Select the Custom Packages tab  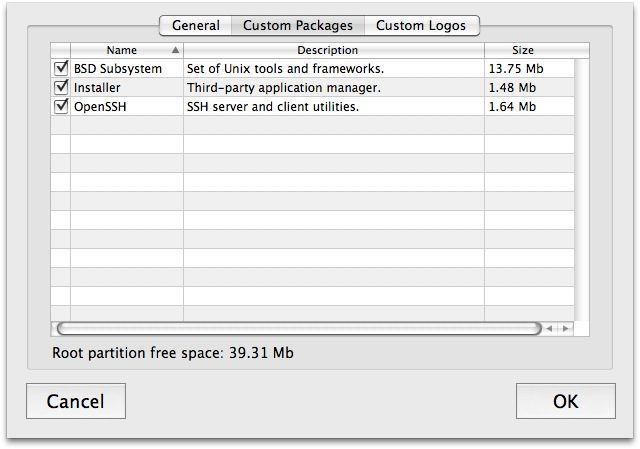tap(297, 25)
